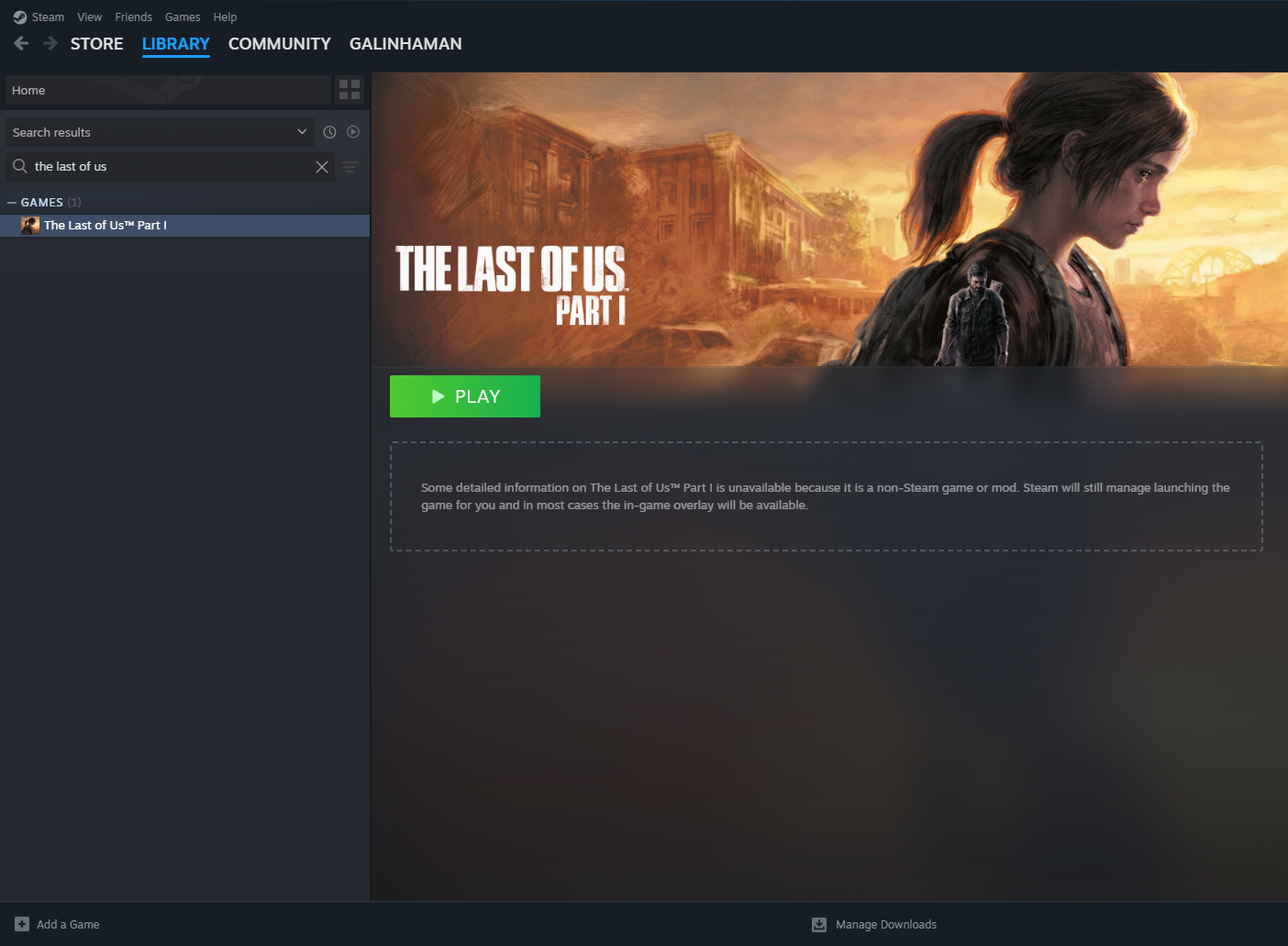
Task: Clear the search text with the X
Action: tap(322, 166)
